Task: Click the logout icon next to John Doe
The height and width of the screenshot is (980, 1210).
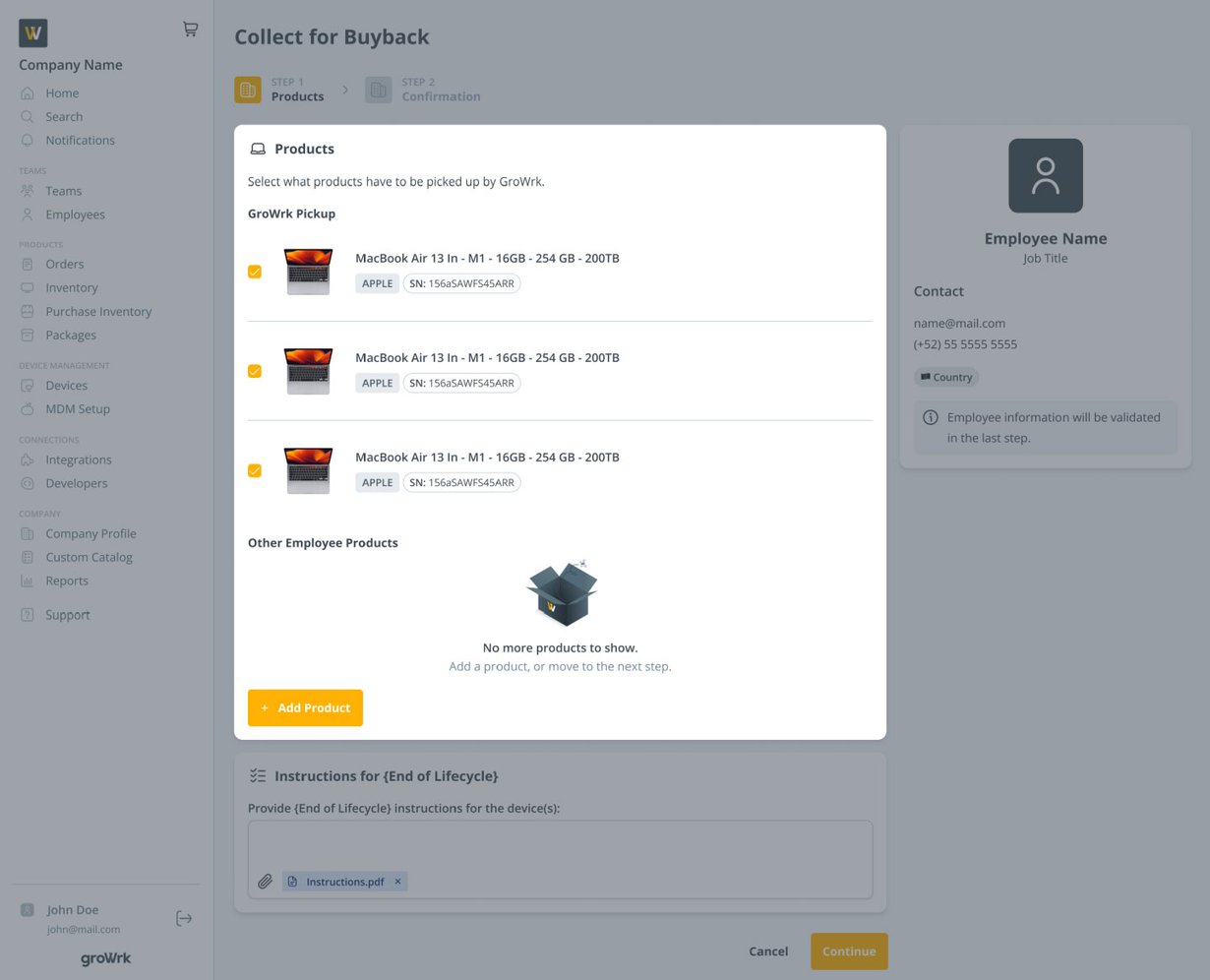Action: coord(184,917)
